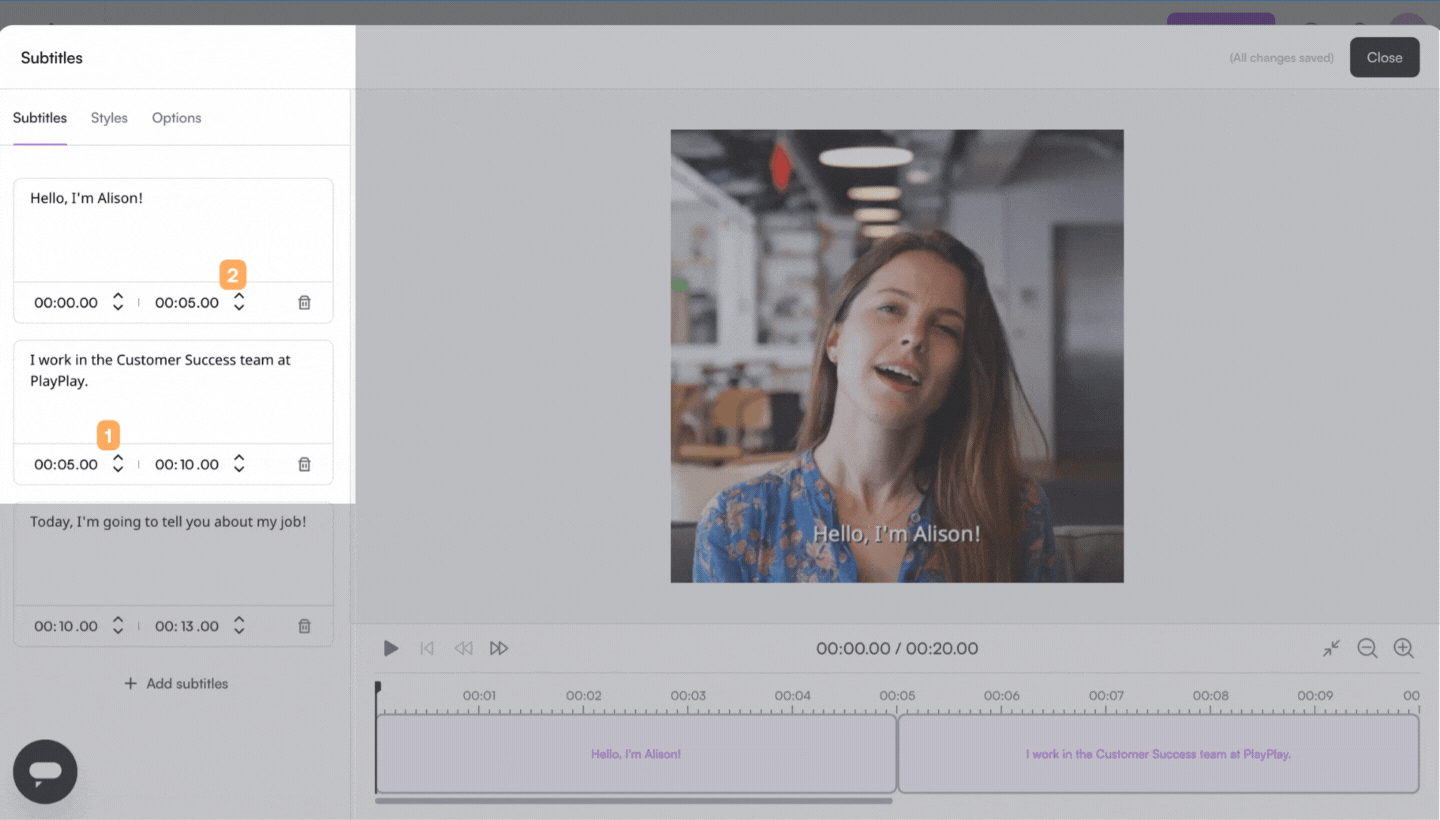1440x820 pixels.
Task: Open the Styles tab
Action: coord(109,118)
